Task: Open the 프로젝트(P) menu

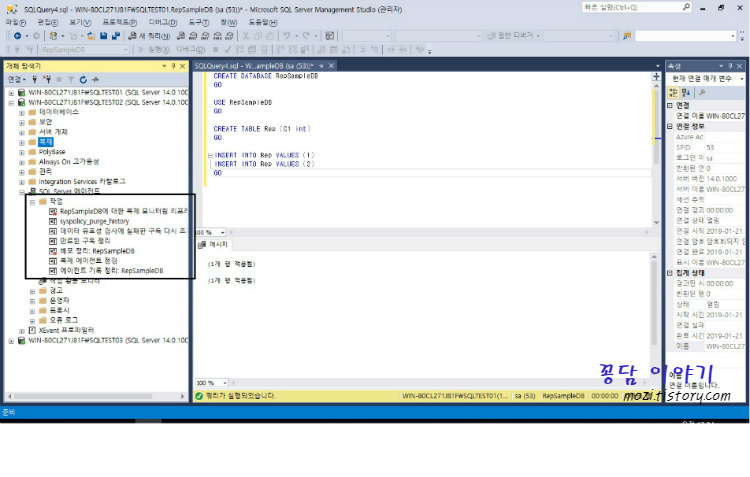Action: pos(120,22)
